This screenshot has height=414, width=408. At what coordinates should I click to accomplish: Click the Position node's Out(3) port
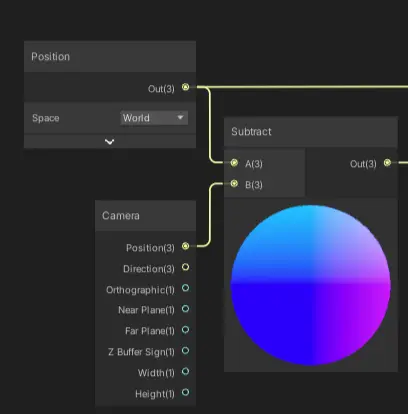[x=186, y=87]
